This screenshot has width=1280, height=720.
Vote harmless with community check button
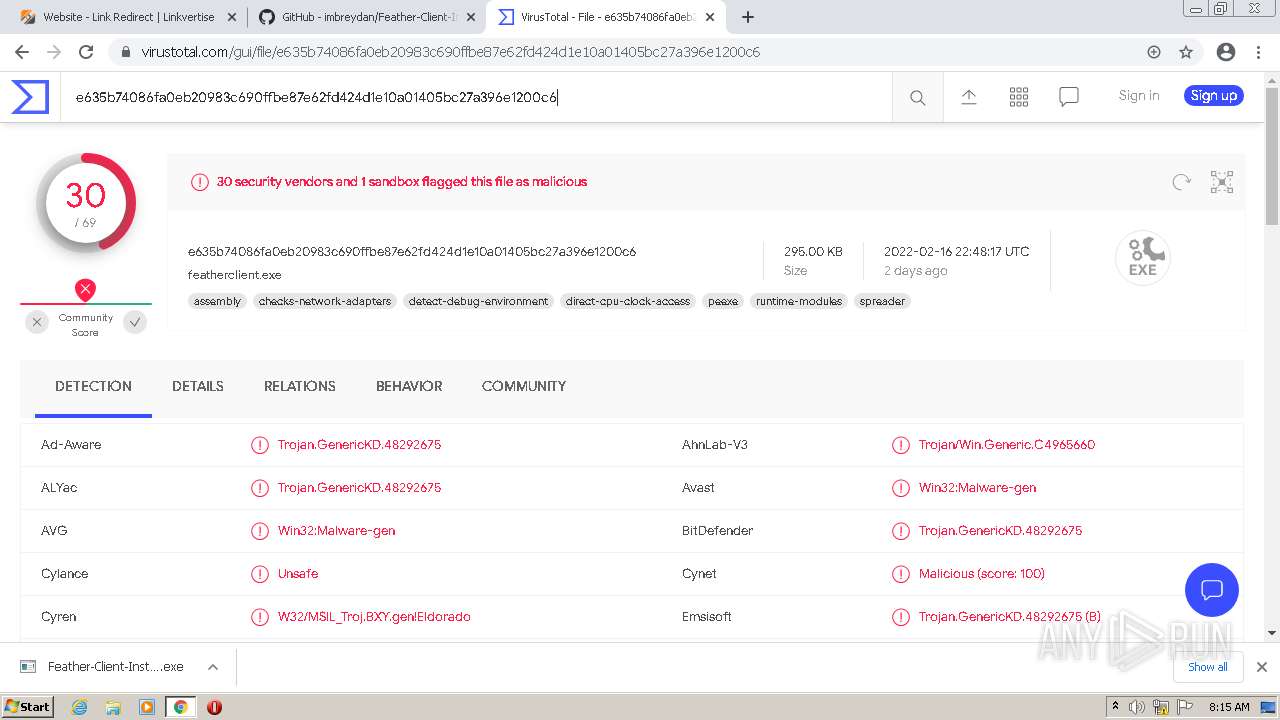(135, 322)
